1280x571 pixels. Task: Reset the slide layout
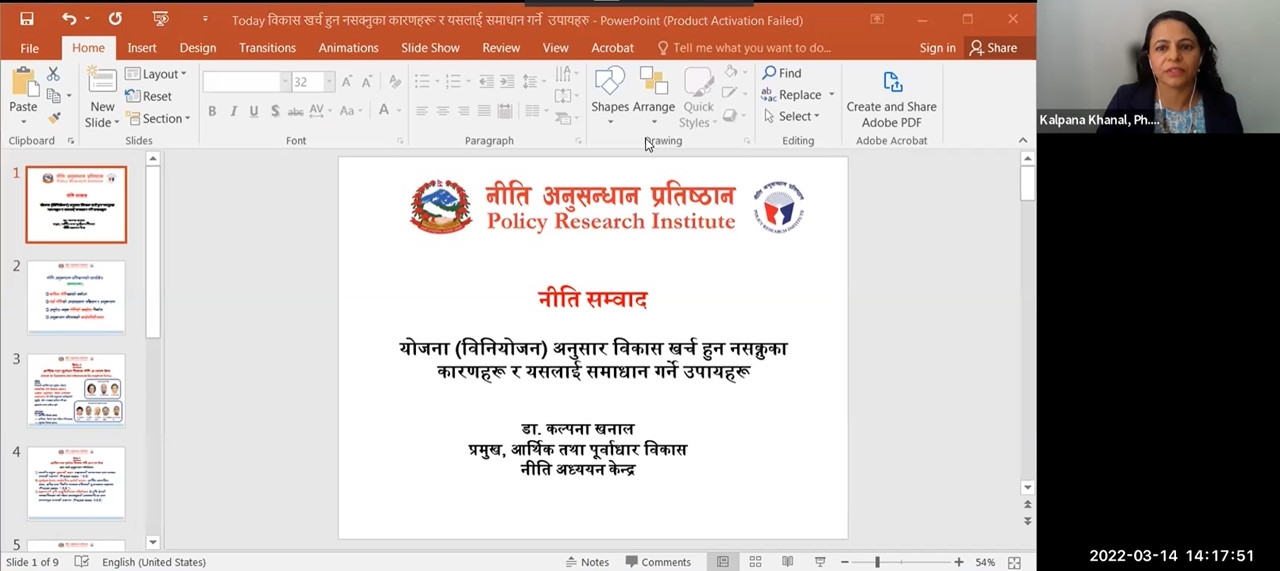click(148, 96)
